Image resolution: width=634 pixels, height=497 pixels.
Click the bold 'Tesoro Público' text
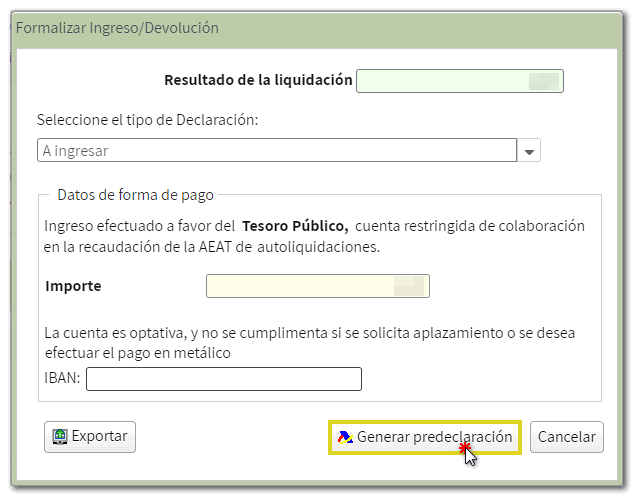pos(295,226)
